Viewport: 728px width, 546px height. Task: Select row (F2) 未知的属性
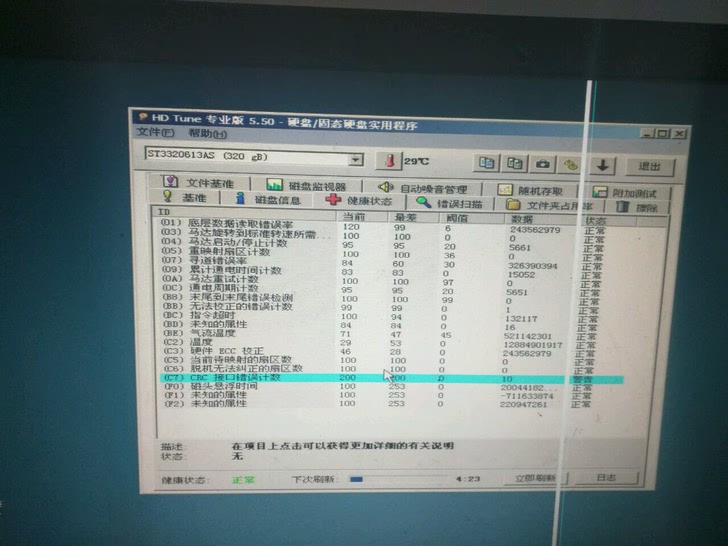[x=389, y=404]
